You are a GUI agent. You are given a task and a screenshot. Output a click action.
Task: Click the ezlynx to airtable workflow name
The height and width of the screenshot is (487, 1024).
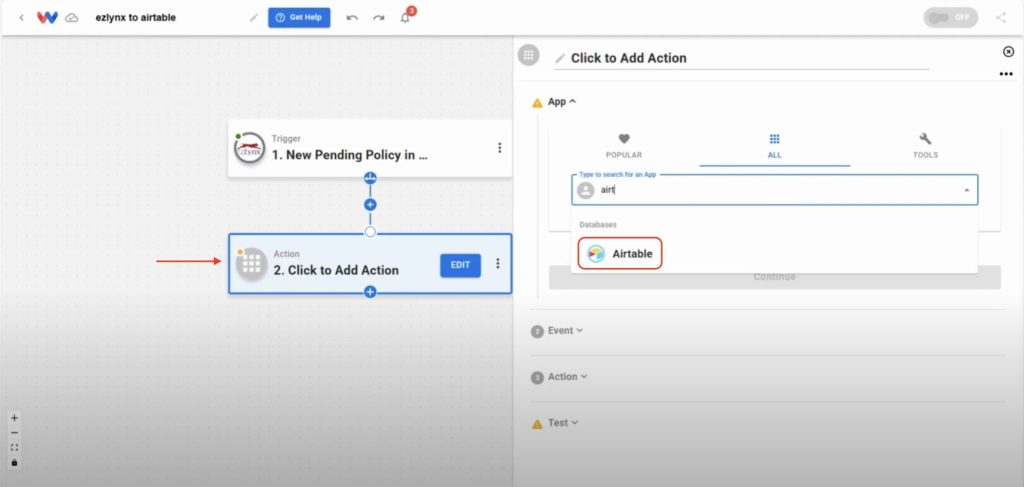pyautogui.click(x=135, y=18)
